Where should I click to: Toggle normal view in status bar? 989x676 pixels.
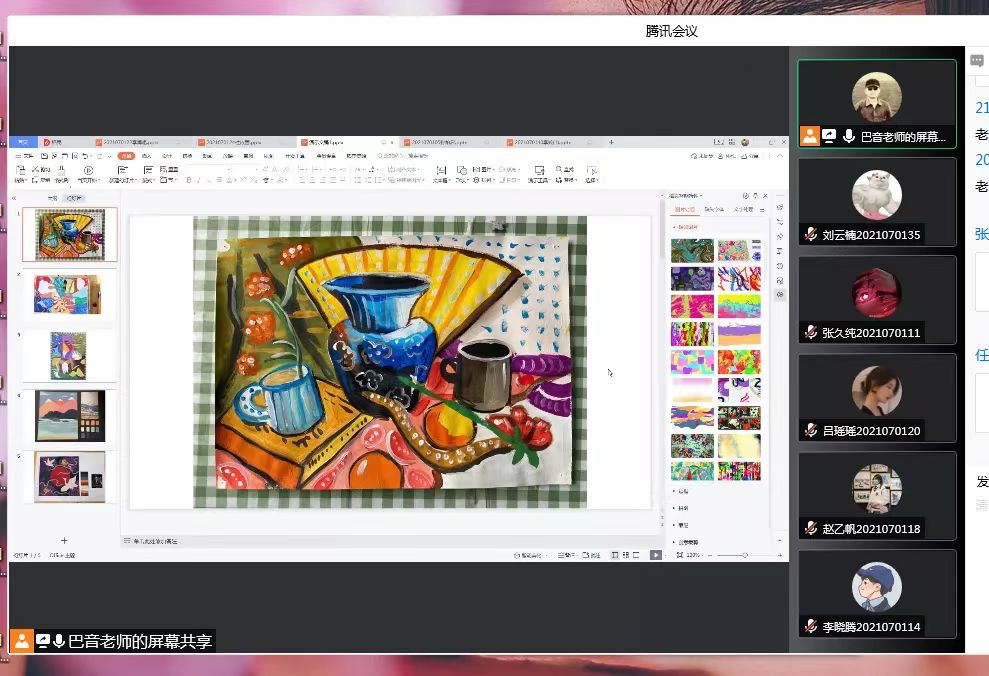[x=614, y=554]
